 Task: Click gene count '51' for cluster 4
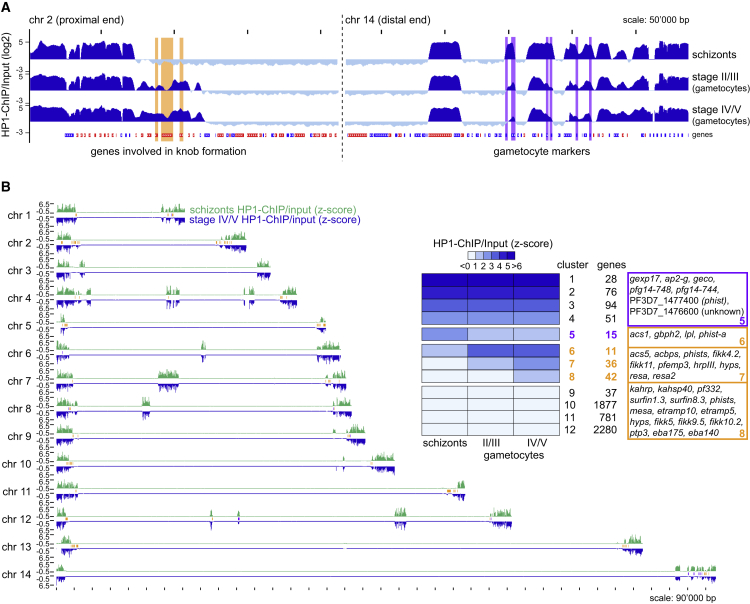pos(611,319)
